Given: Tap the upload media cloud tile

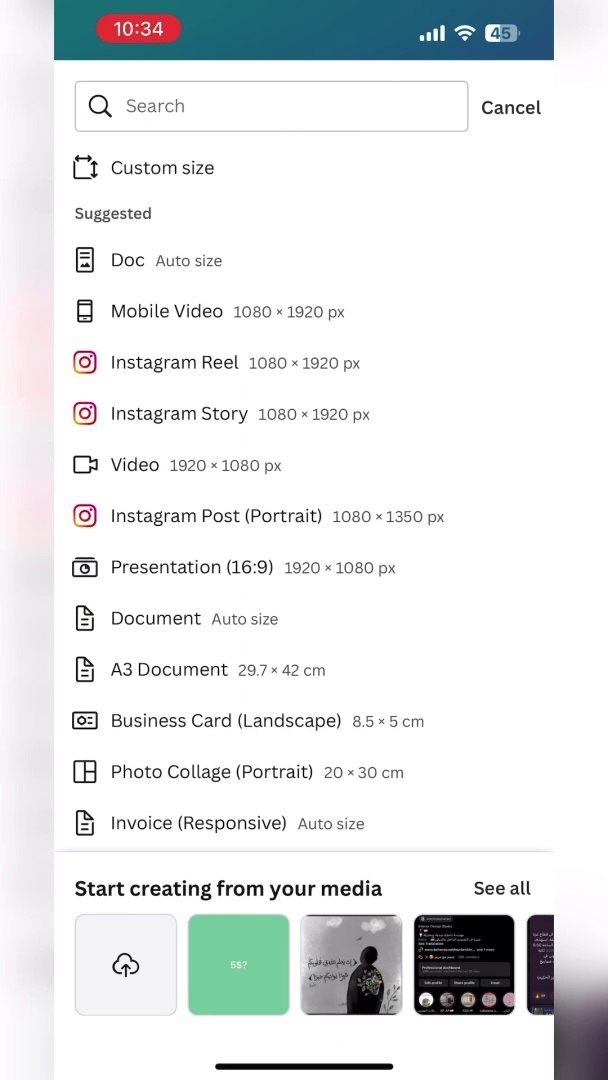Looking at the screenshot, I should point(126,965).
